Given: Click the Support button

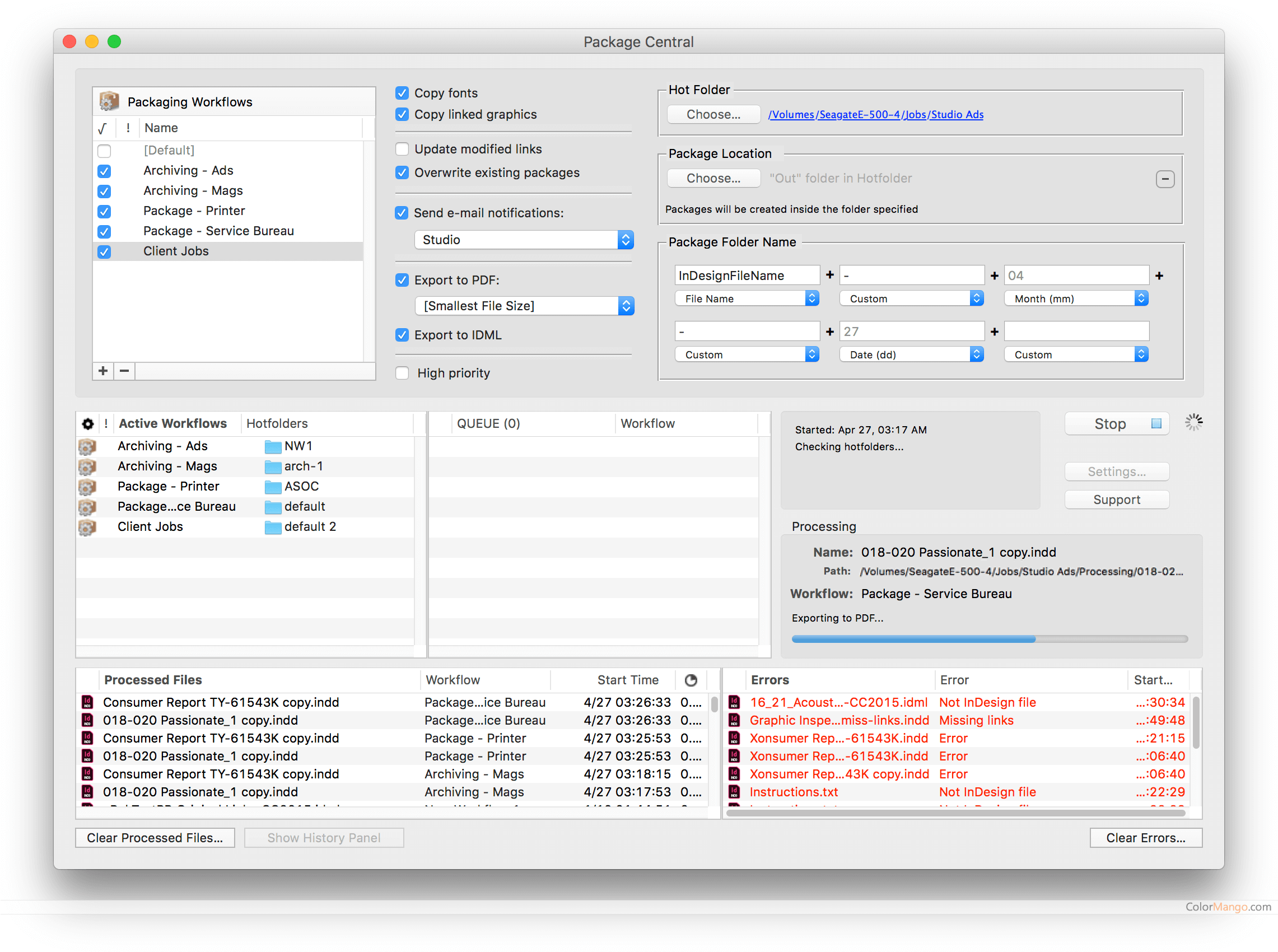Looking at the screenshot, I should [1117, 500].
